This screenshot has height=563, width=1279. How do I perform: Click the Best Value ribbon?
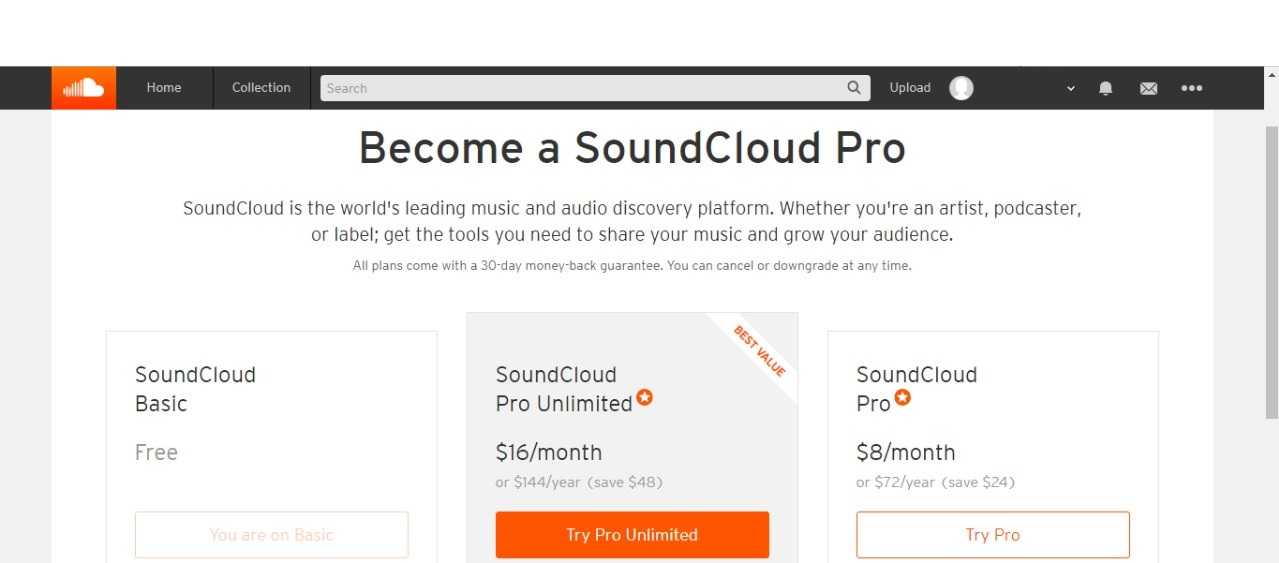tap(760, 351)
